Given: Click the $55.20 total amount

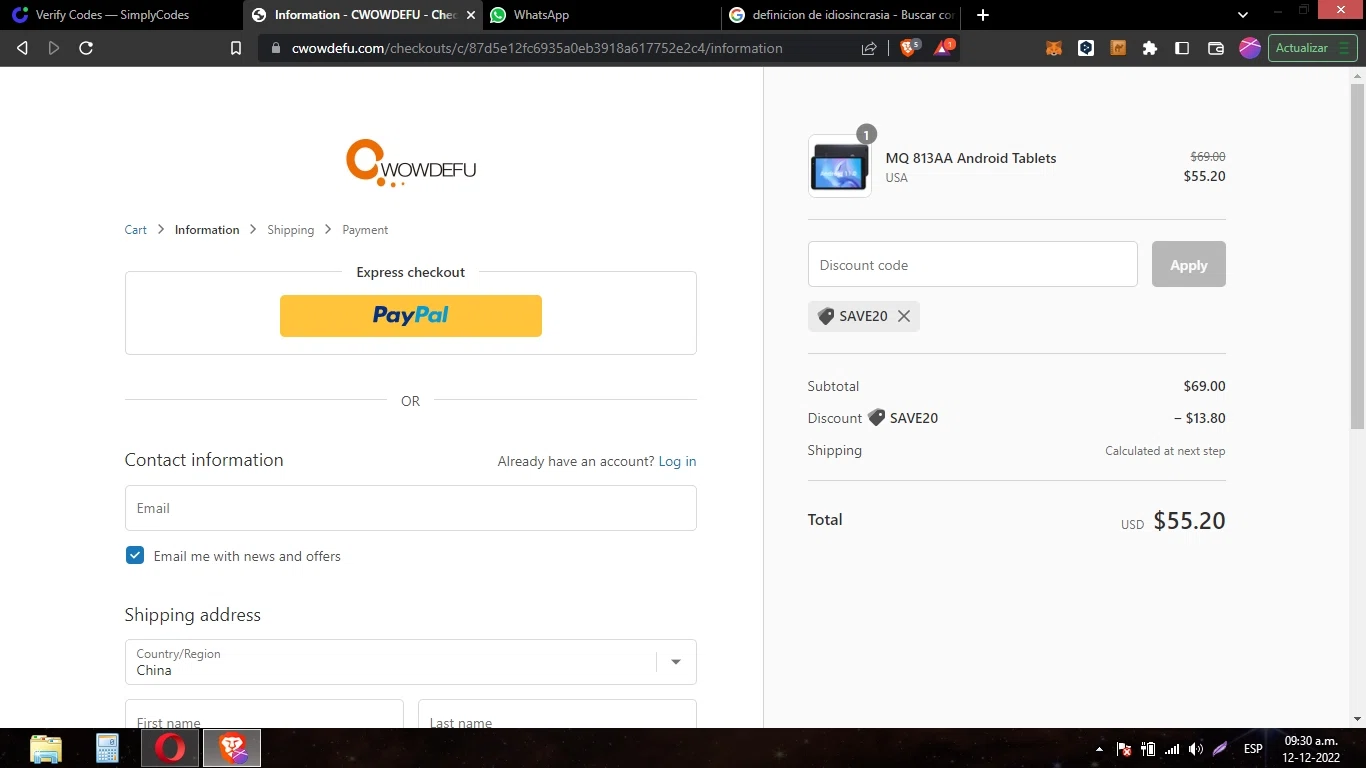Looking at the screenshot, I should [1189, 521].
